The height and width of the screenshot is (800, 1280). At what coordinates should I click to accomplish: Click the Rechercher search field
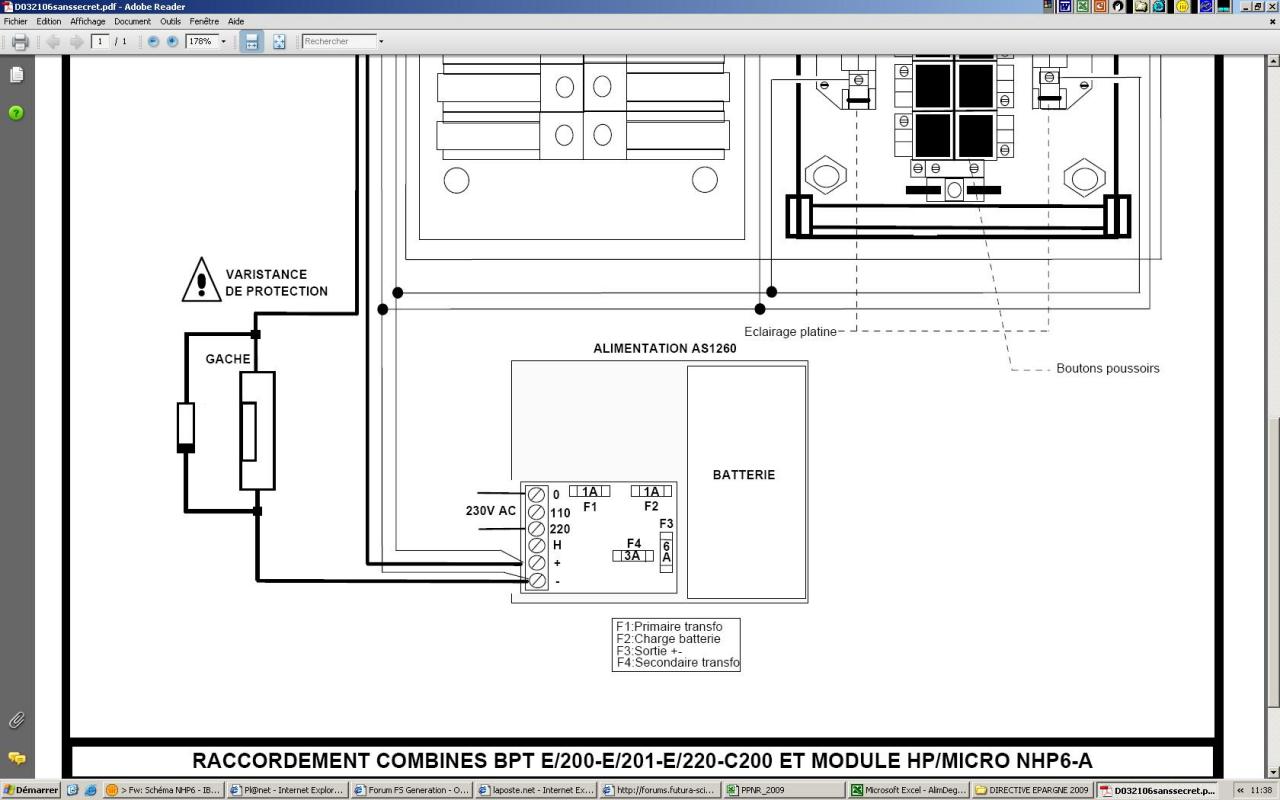[x=339, y=42]
